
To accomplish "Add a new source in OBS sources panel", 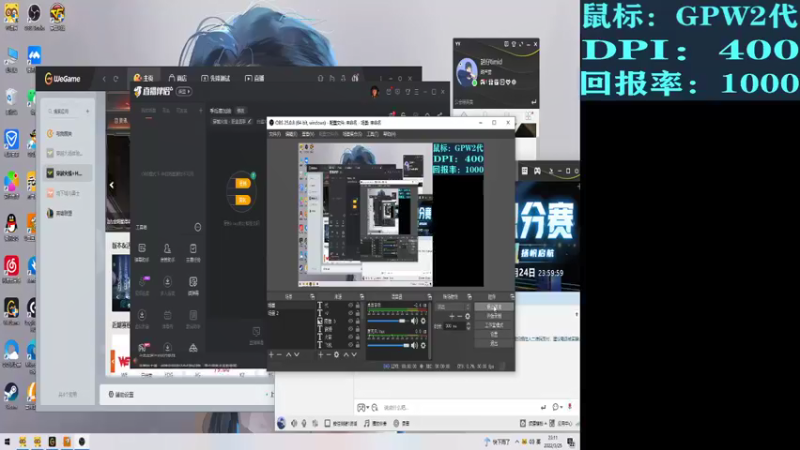I will [x=320, y=355].
